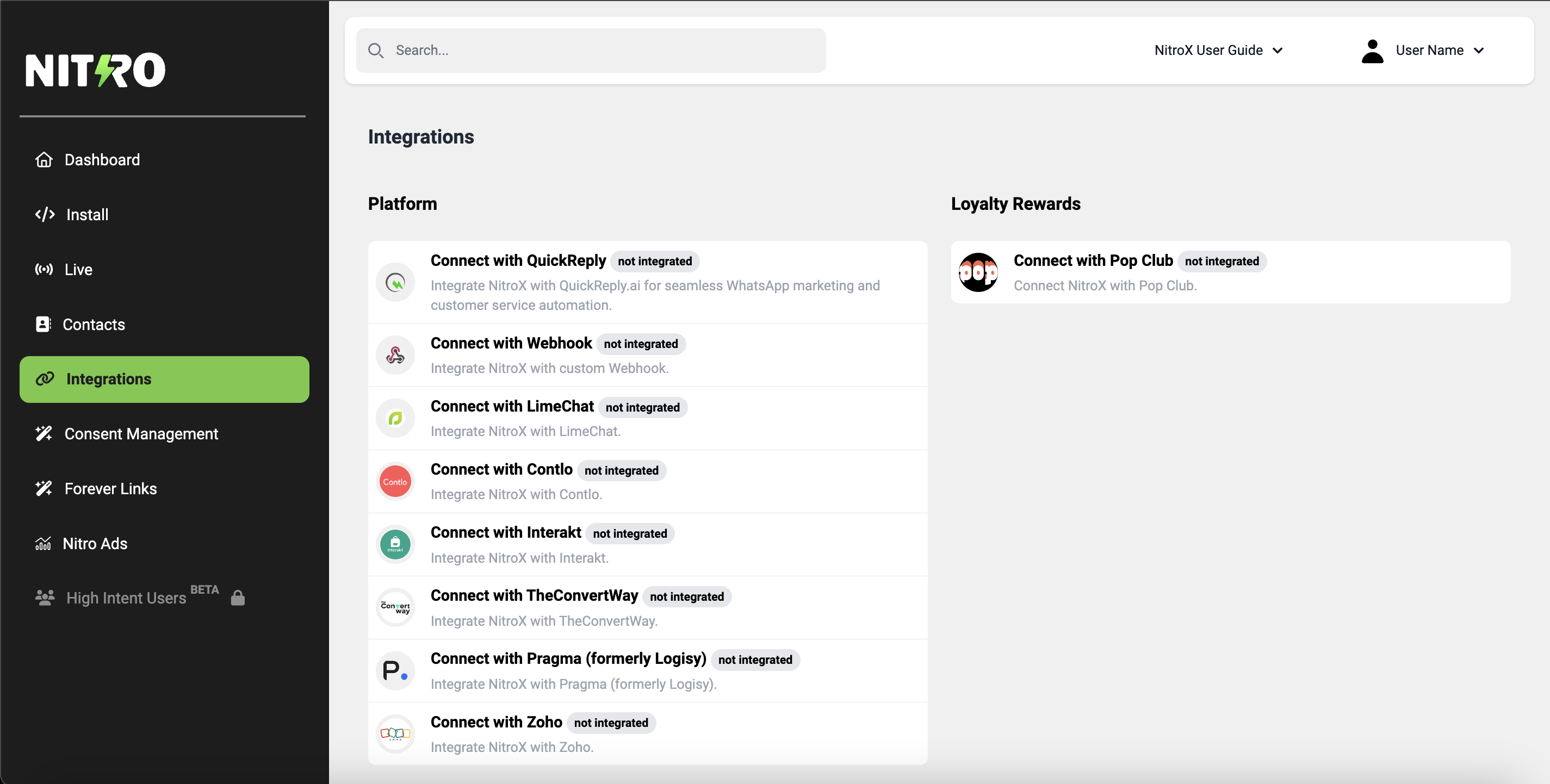Click the LimeChat leaf logo
Screen dimensions: 1550x784
tap(395, 418)
